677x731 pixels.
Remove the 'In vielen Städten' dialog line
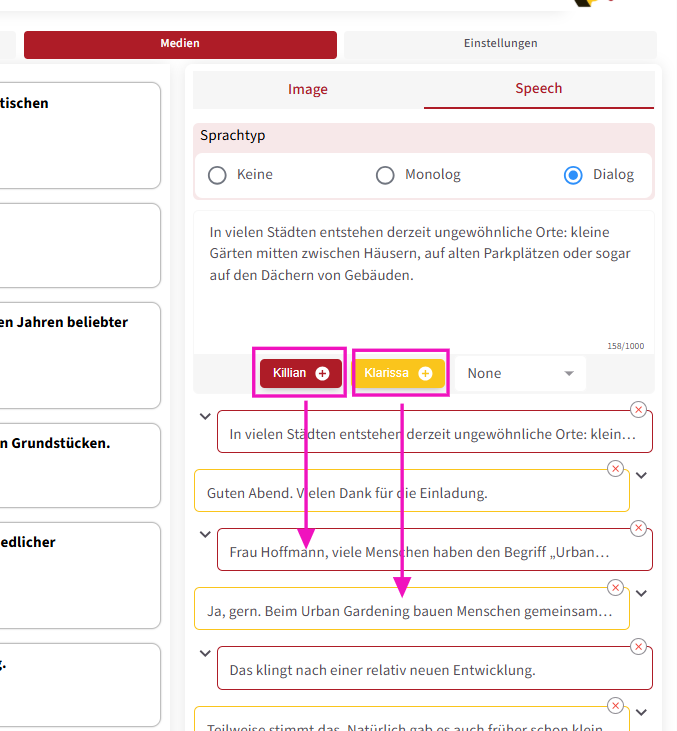639,410
